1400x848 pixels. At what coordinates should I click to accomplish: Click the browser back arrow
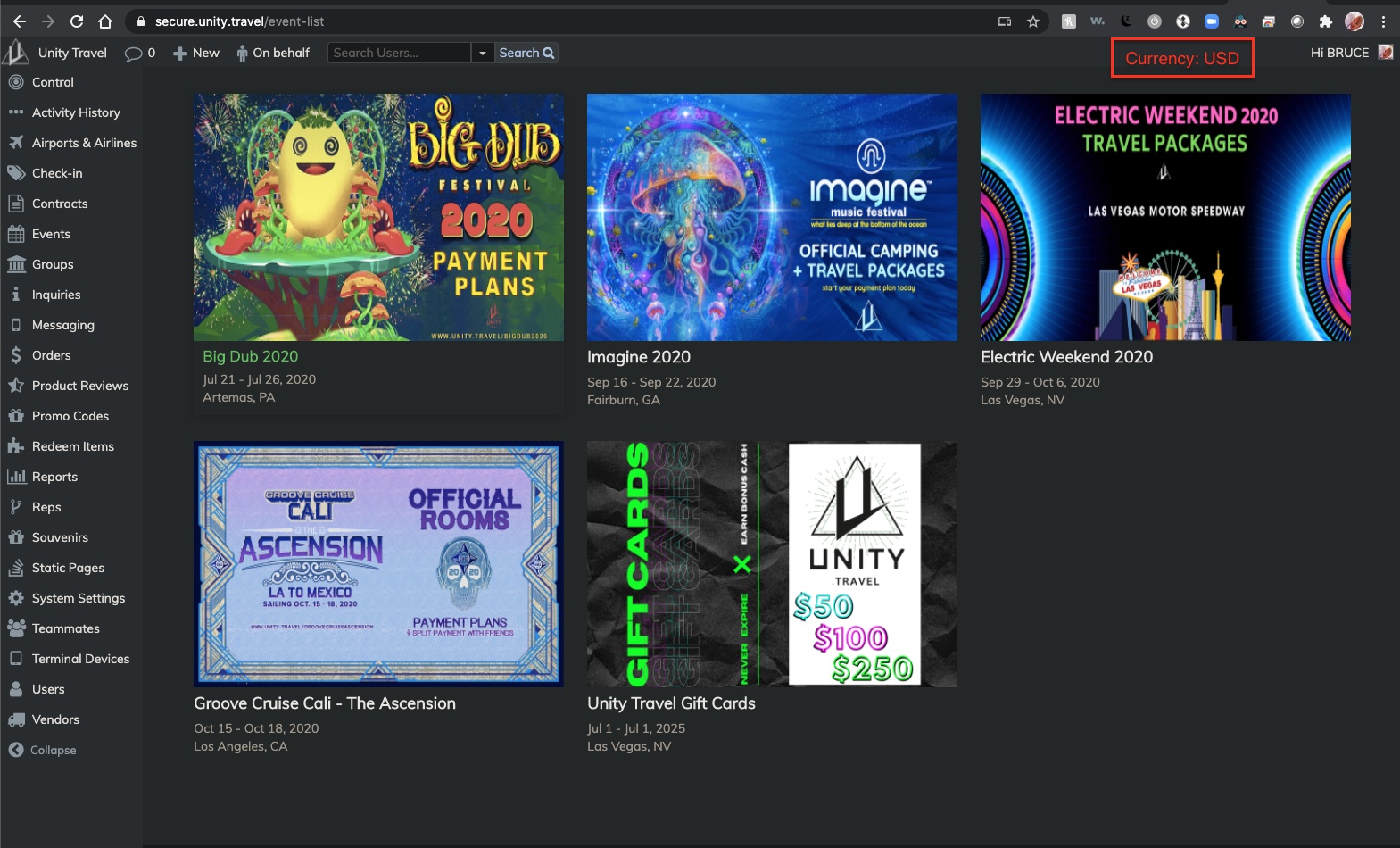click(20, 21)
